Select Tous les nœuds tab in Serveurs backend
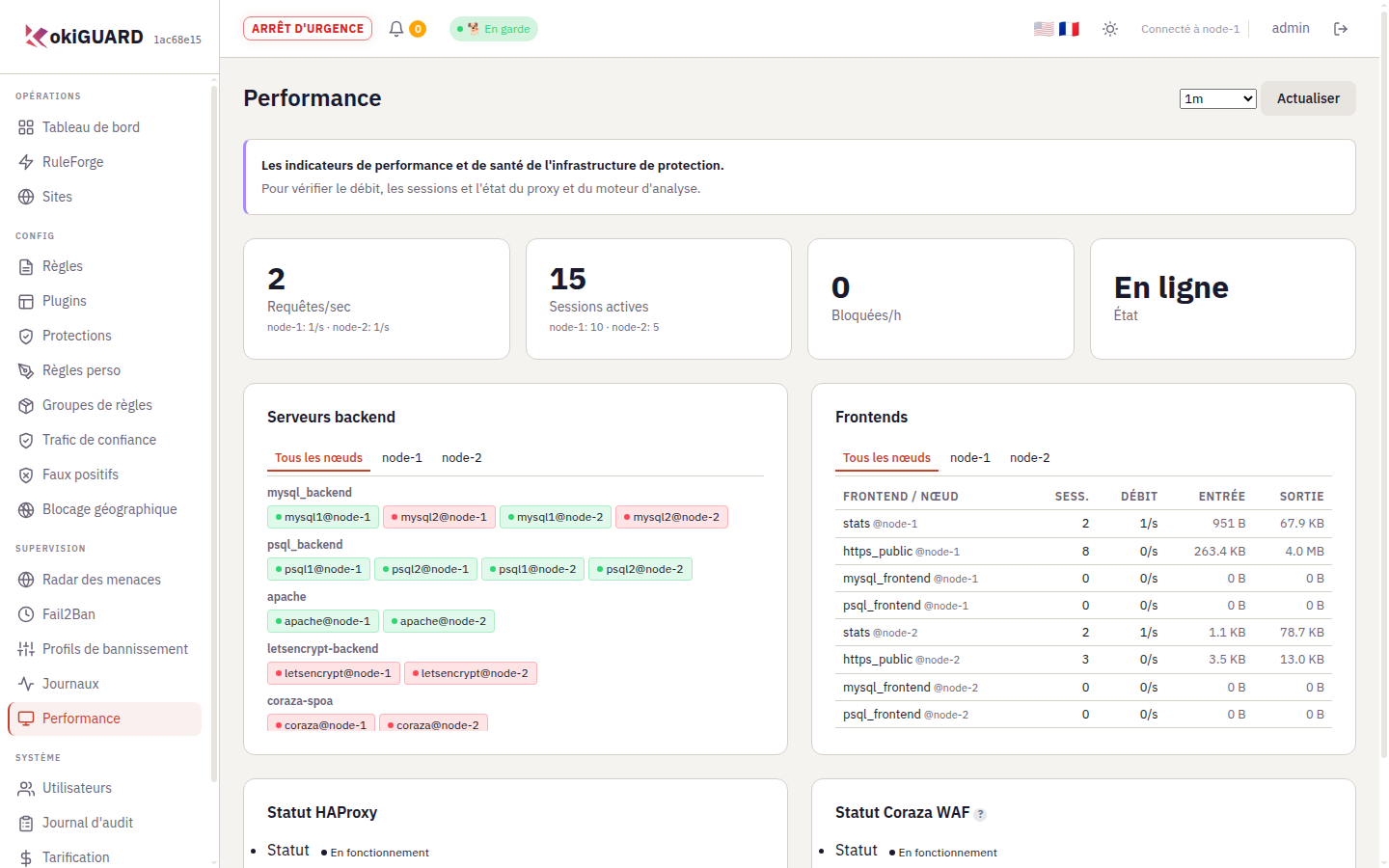Image resolution: width=1389 pixels, height=868 pixels. [318, 458]
